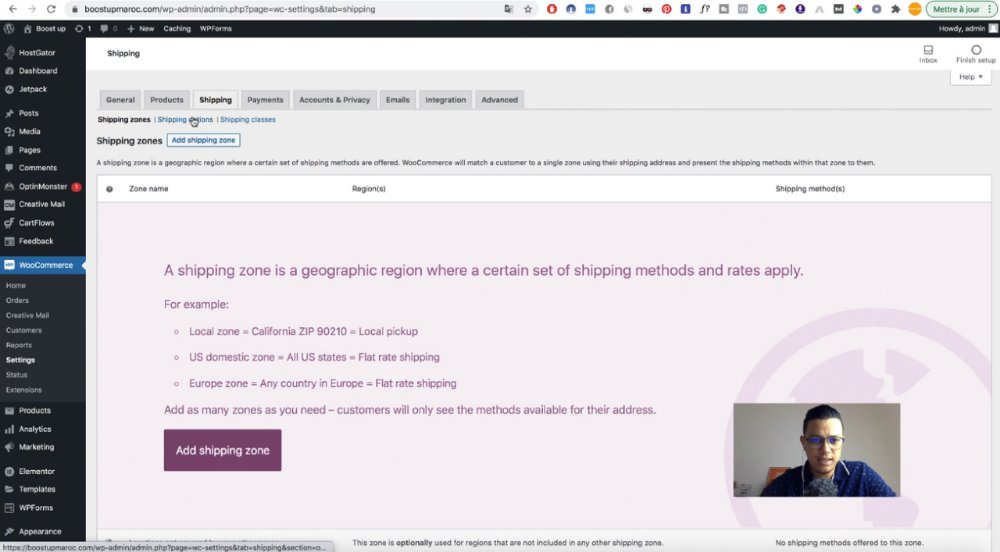Open the Grammarly extension icon
This screenshot has width=1000, height=552.
click(x=762, y=9)
